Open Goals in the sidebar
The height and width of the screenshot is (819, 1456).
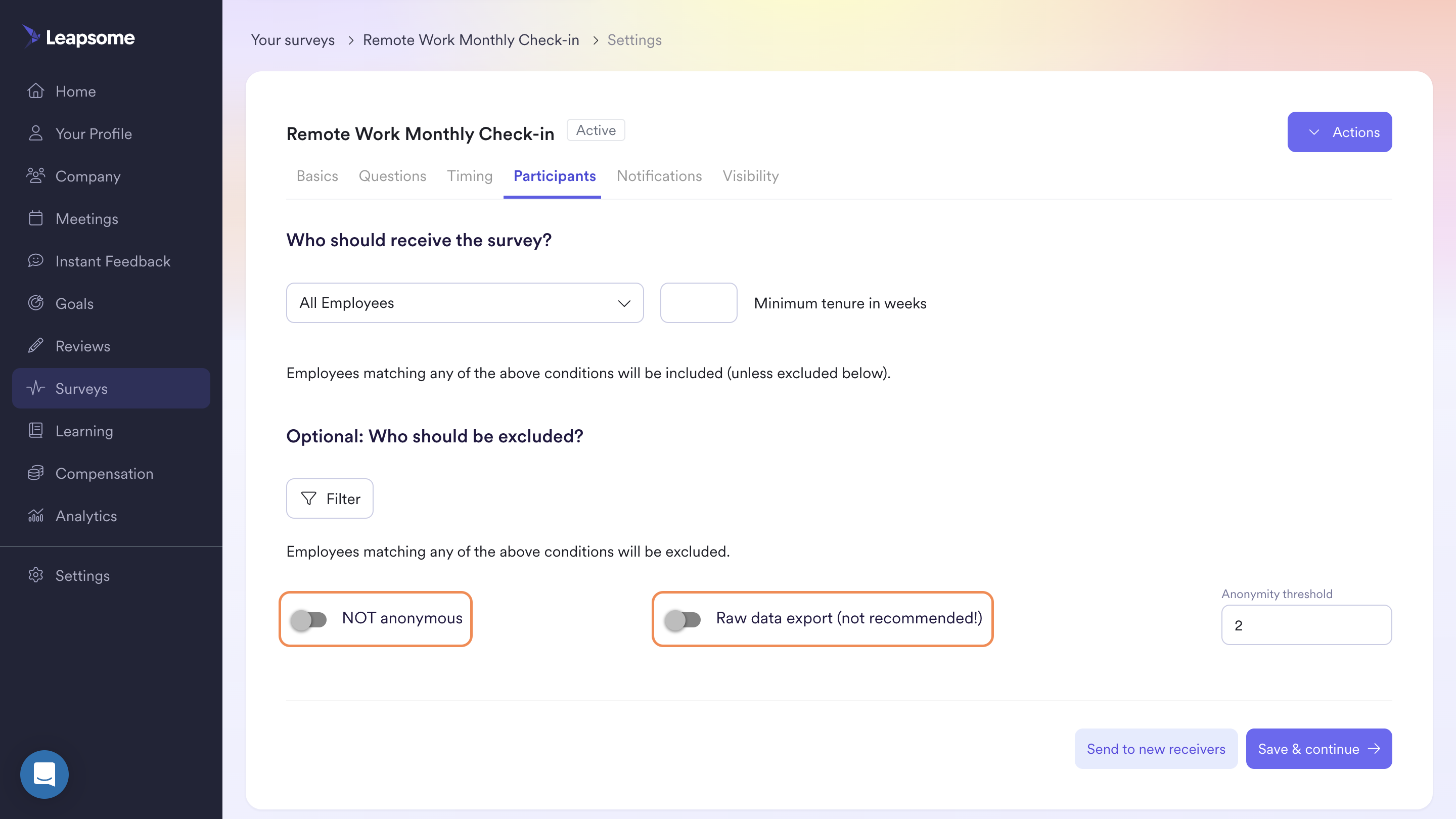tap(111, 303)
